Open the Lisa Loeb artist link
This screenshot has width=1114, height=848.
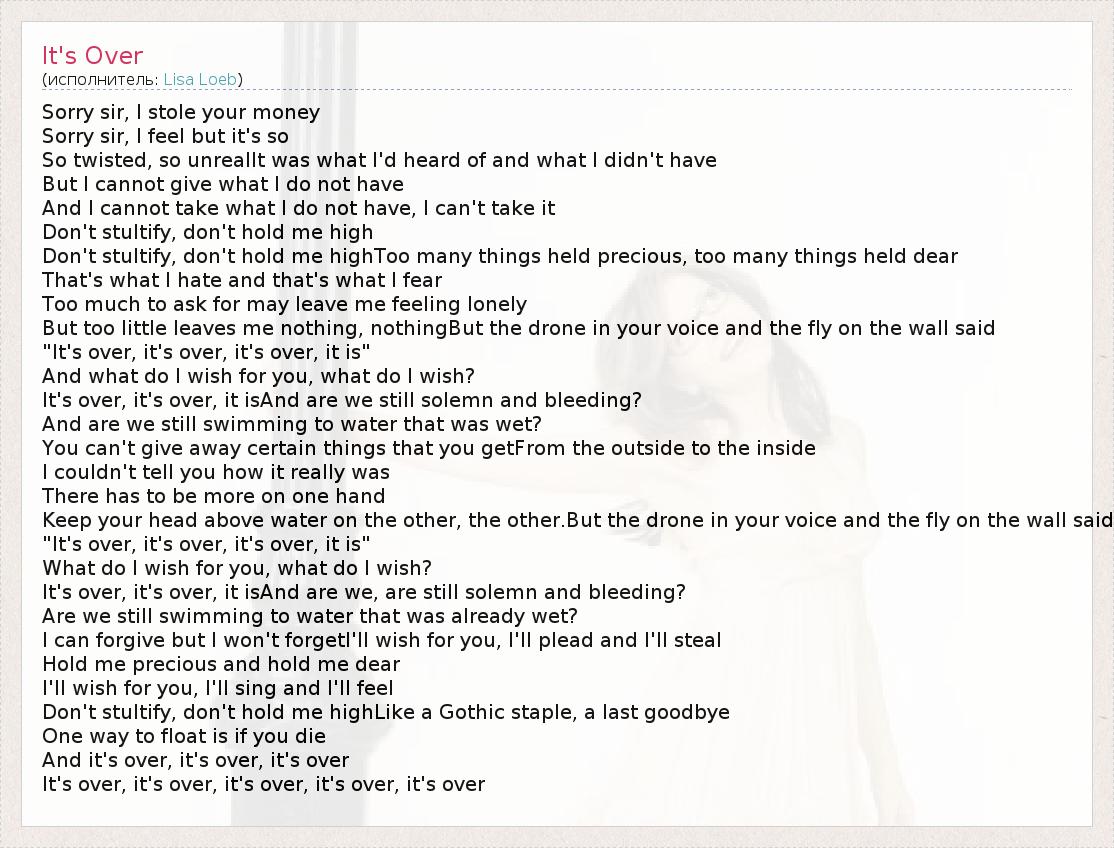pyautogui.click(x=200, y=79)
